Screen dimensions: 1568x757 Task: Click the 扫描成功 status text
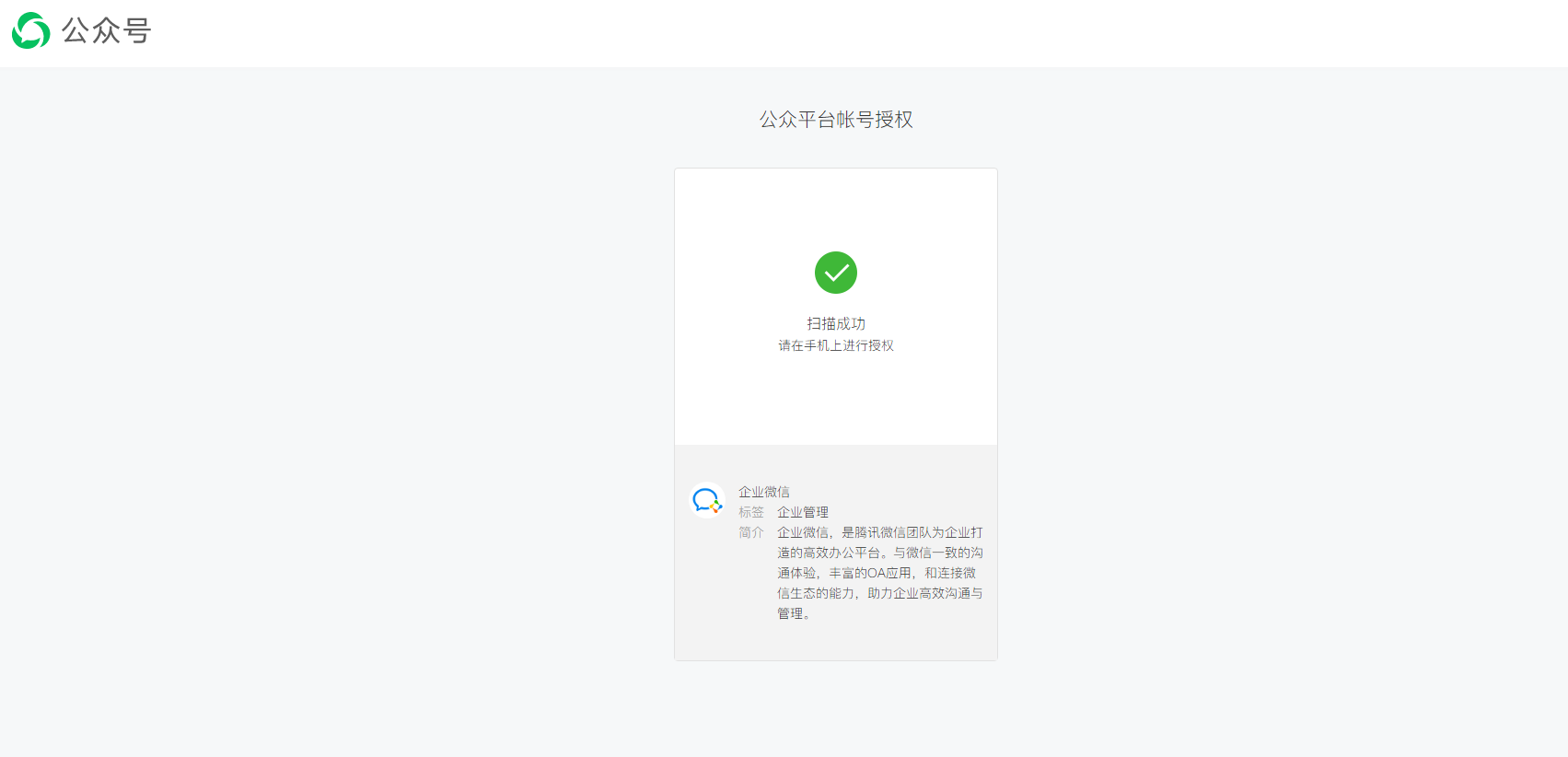coord(836,323)
